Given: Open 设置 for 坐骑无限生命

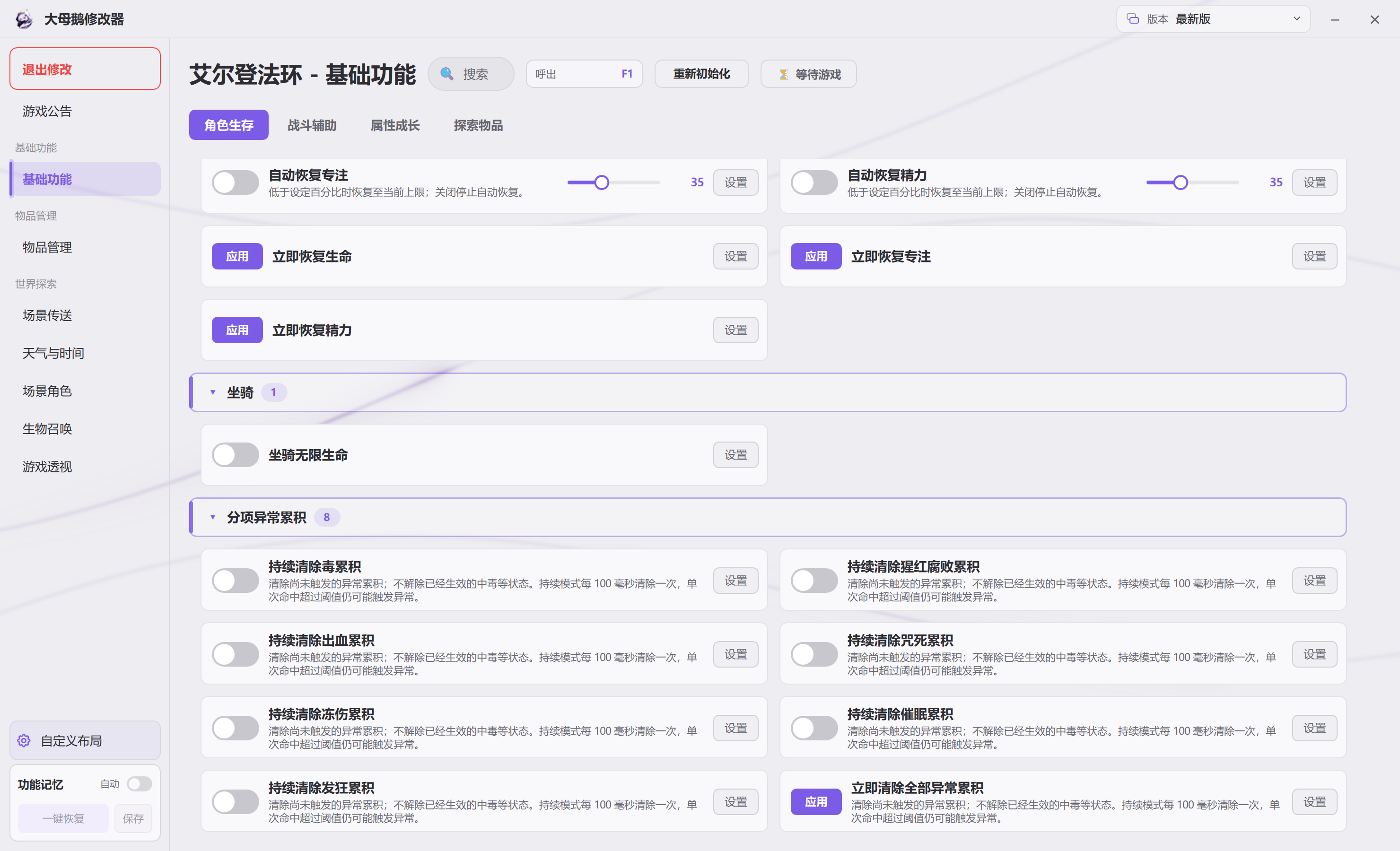Looking at the screenshot, I should pyautogui.click(x=735, y=454).
